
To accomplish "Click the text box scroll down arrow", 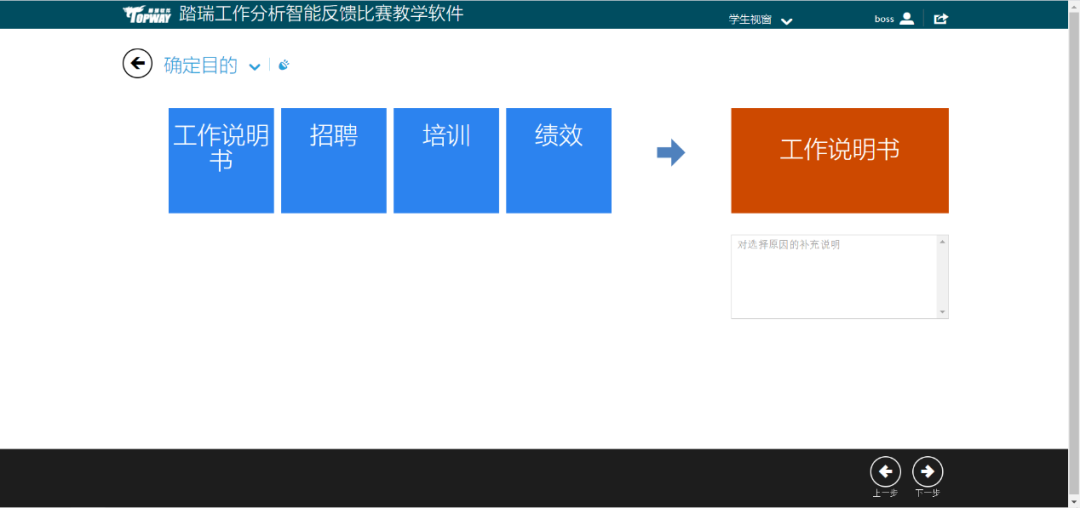I will tap(942, 312).
